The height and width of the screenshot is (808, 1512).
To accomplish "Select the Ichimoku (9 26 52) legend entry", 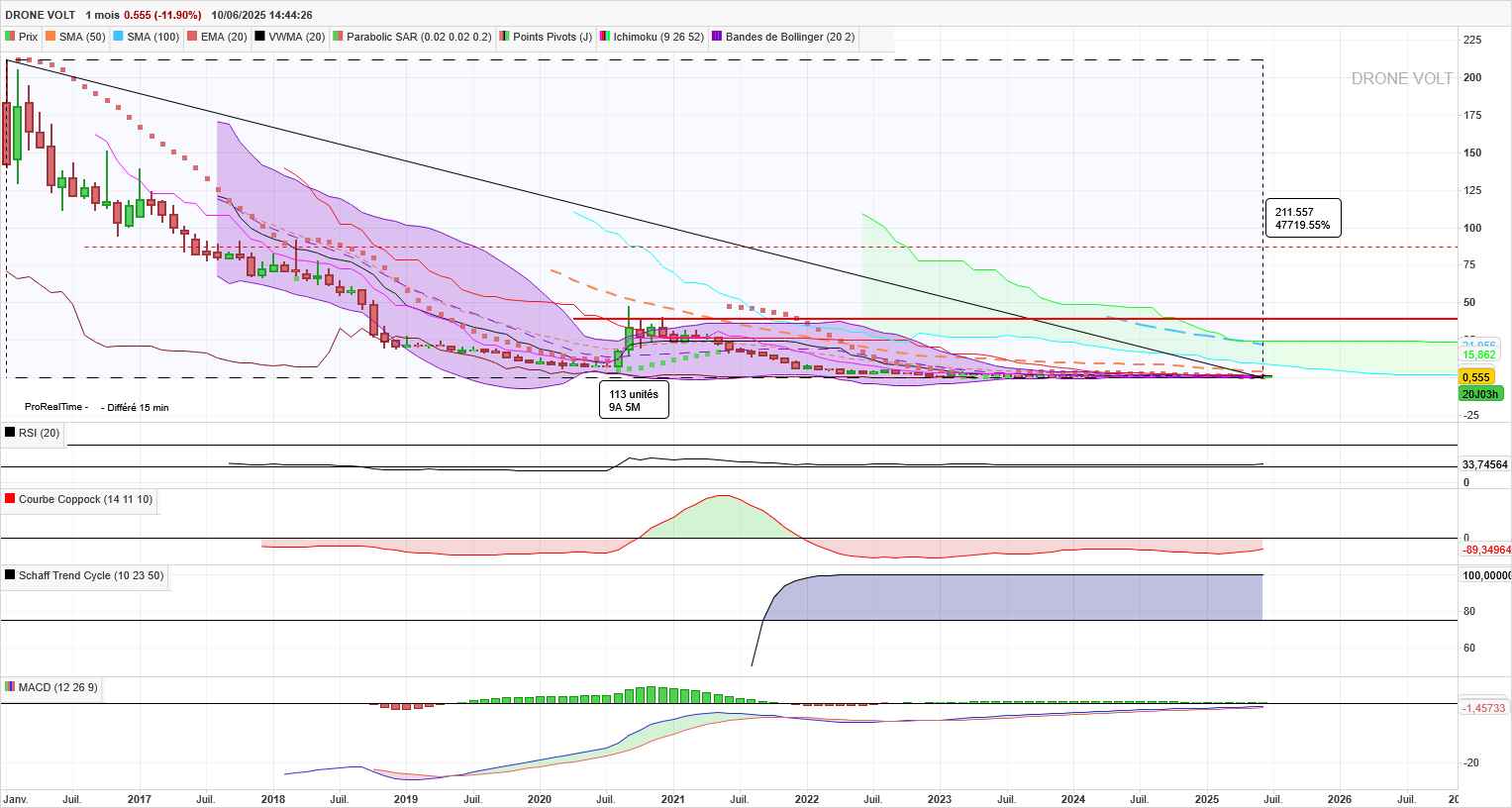I will [652, 37].
